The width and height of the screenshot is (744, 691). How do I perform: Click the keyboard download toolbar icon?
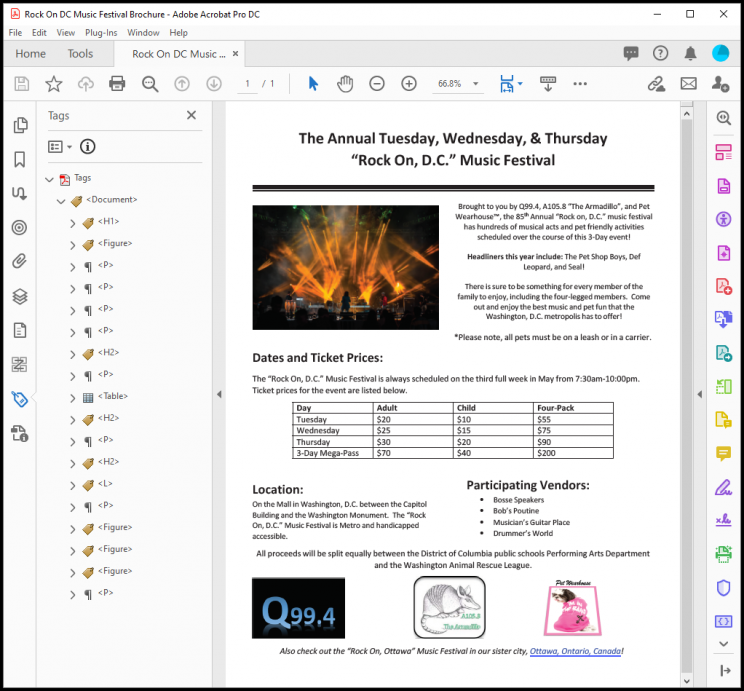548,84
